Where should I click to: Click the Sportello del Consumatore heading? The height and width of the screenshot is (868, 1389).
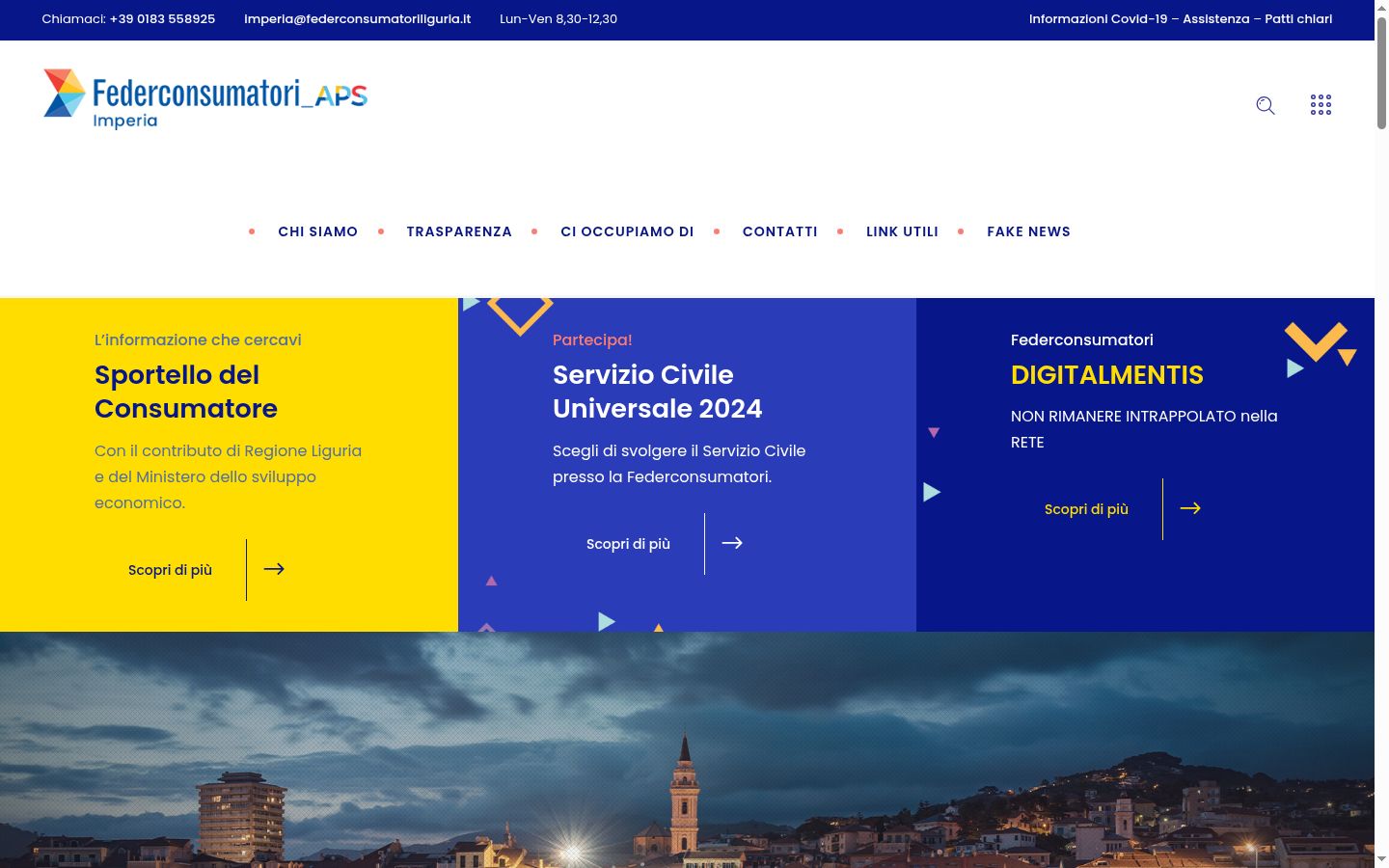point(186,392)
